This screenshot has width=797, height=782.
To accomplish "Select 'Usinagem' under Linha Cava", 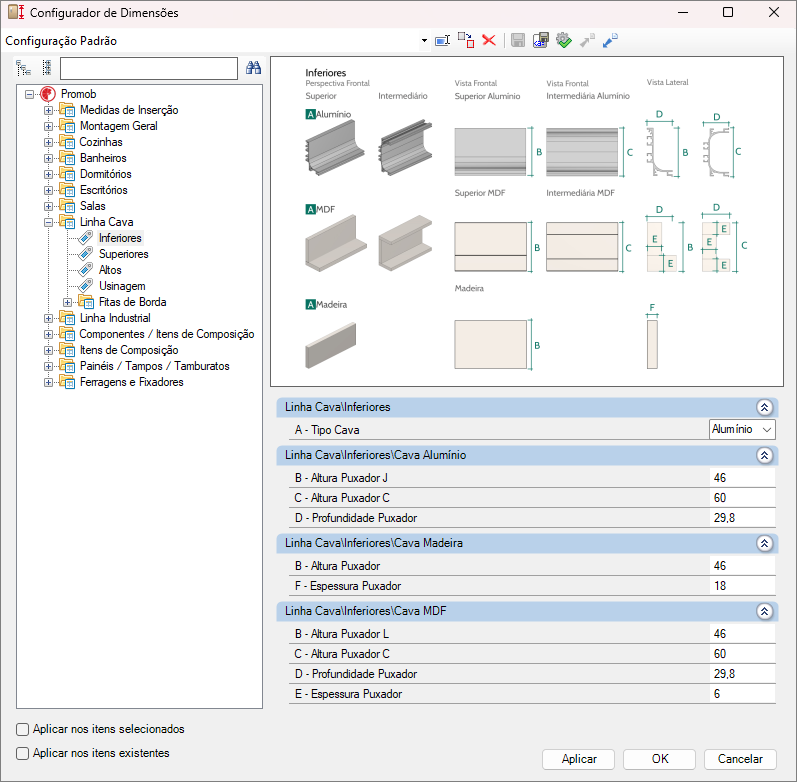I will pyautogui.click(x=121, y=286).
